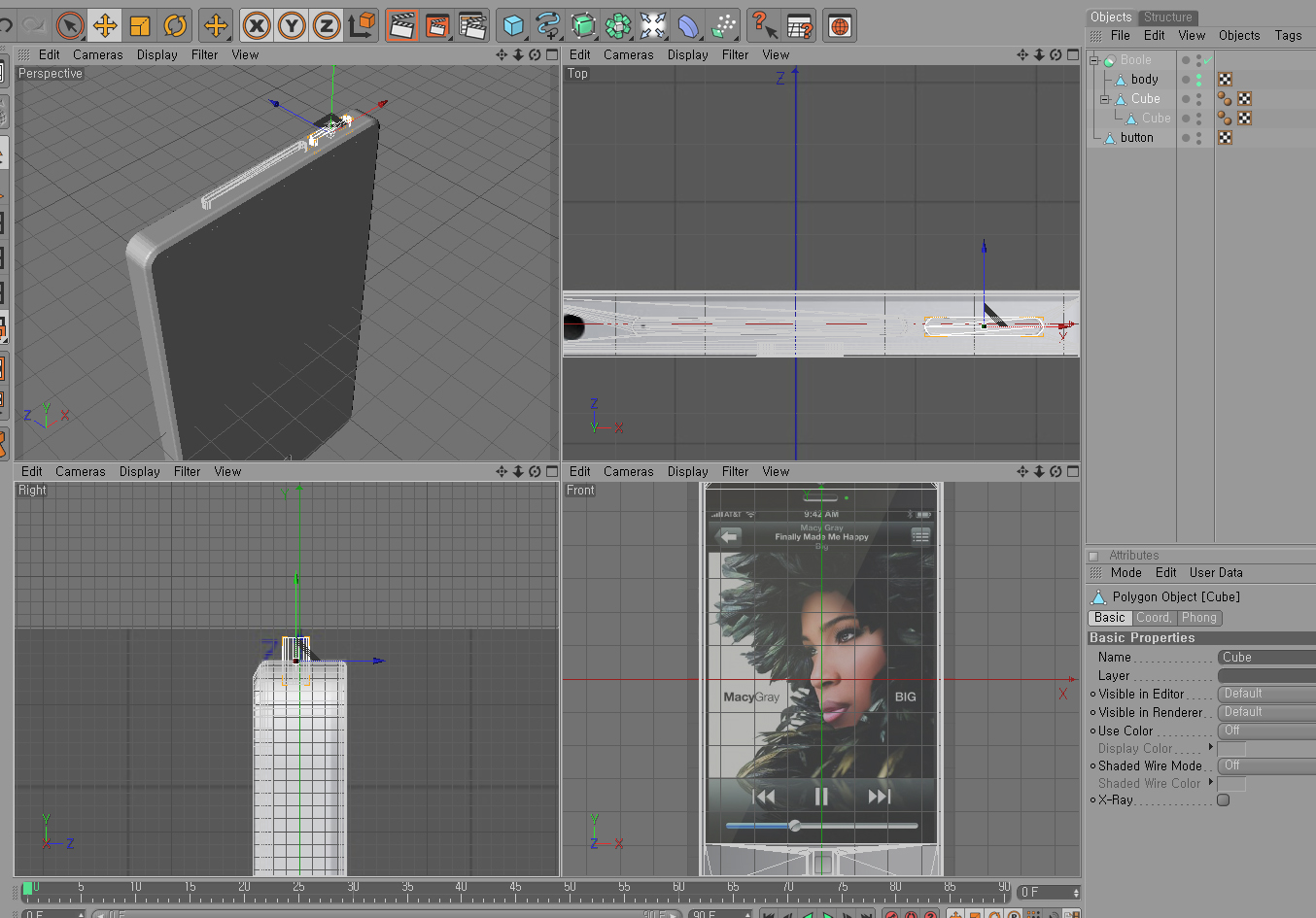
Task: Click the body texture tag
Action: click(x=1225, y=80)
